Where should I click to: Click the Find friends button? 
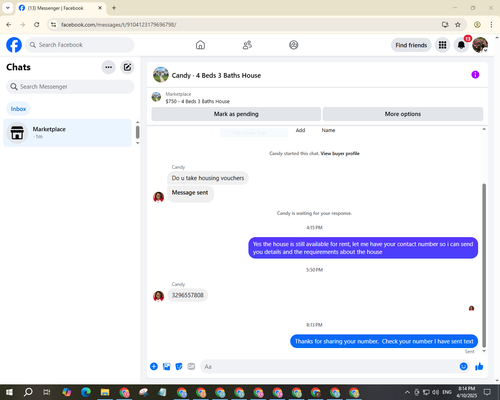click(x=411, y=45)
